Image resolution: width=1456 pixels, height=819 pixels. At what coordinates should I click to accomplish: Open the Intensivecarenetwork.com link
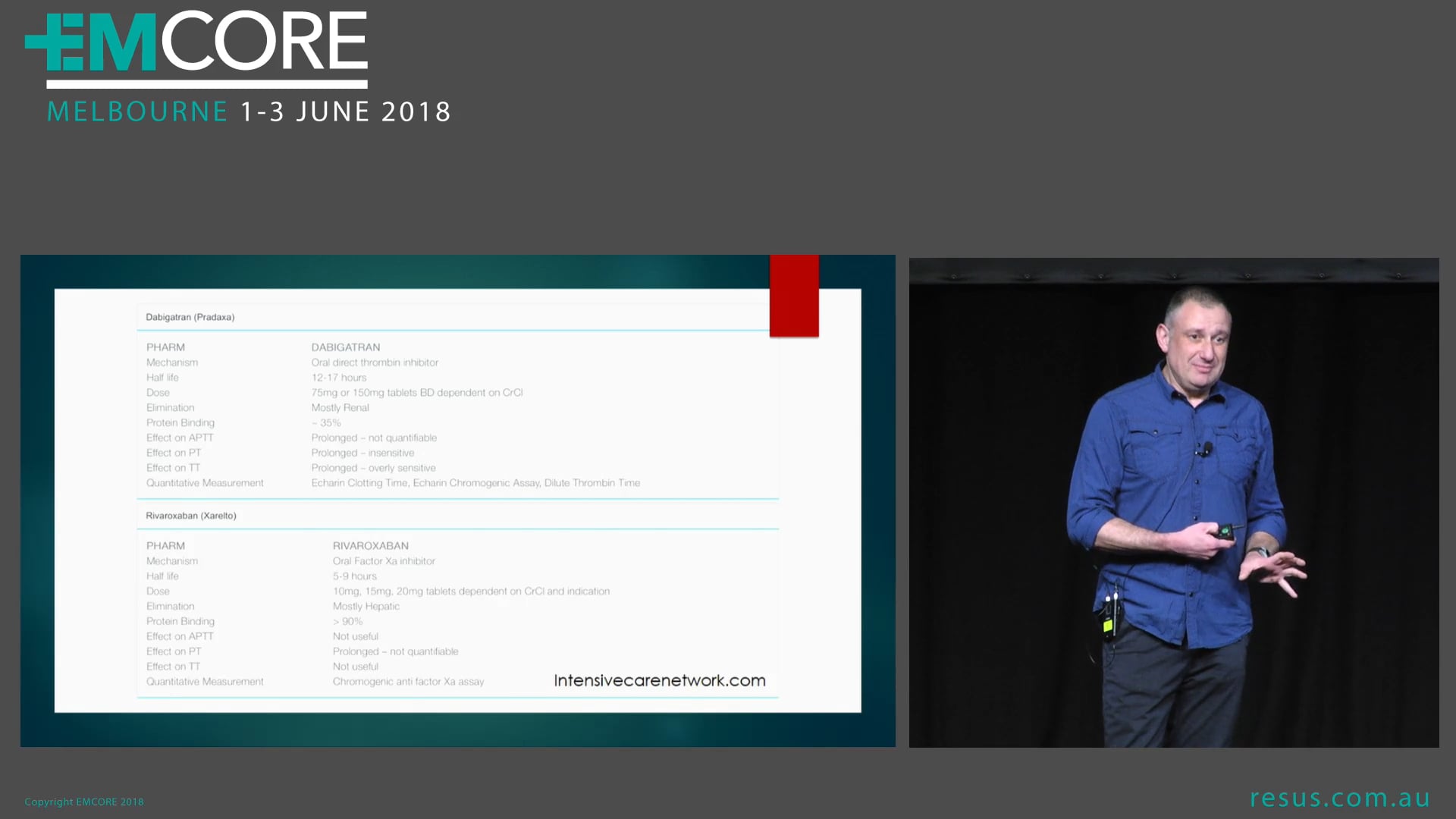point(660,680)
